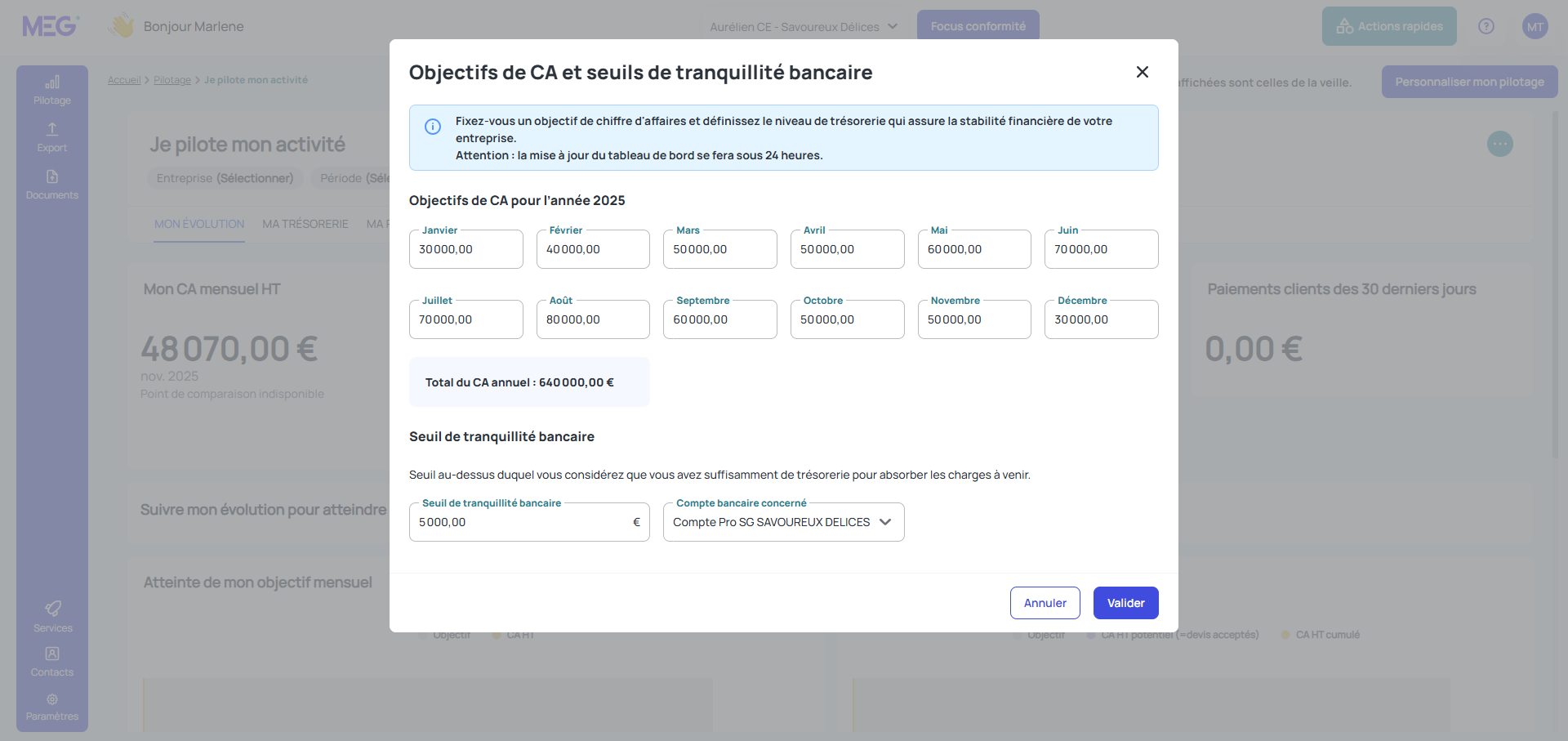The height and width of the screenshot is (741, 1568).
Task: Open Paramètres in the sidebar
Action: tap(52, 707)
